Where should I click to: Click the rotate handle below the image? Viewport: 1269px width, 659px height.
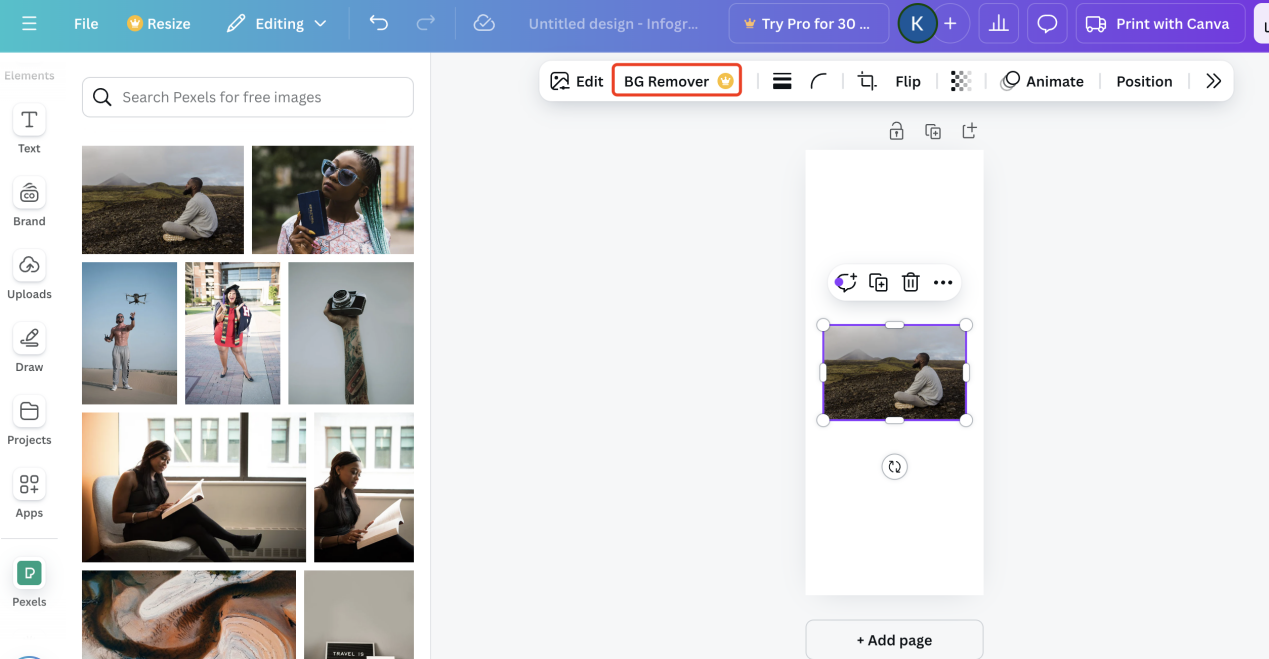pos(894,466)
